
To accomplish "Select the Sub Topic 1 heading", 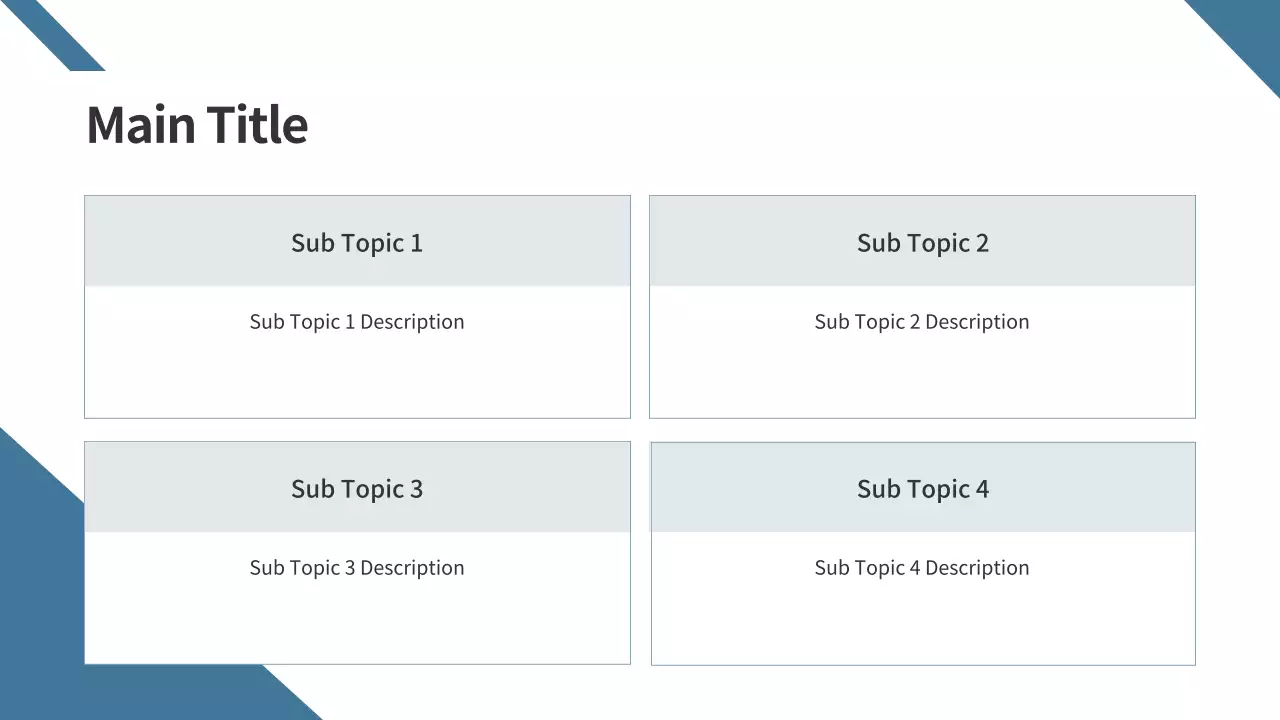I will click(357, 243).
